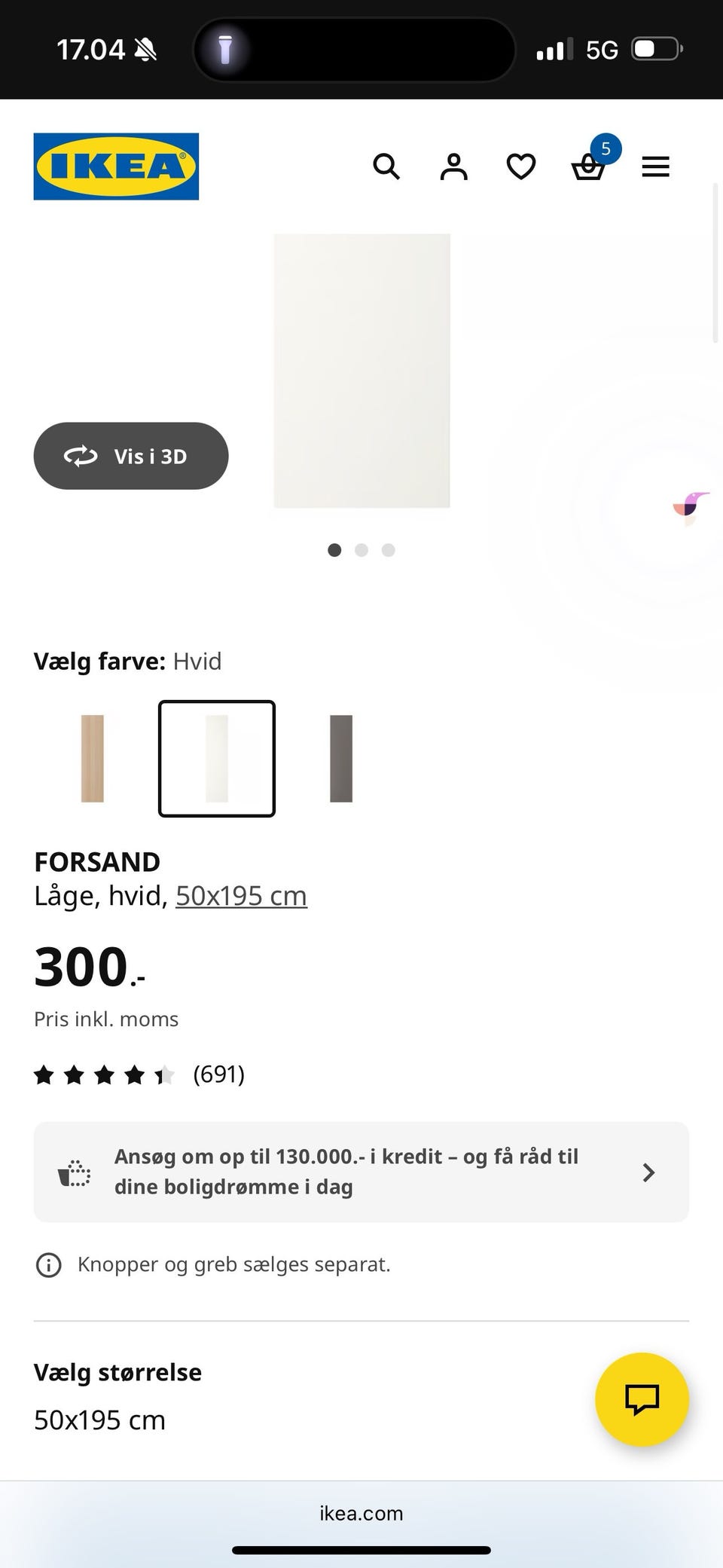This screenshot has width=723, height=1568.
Task: Open the user account profile icon
Action: (453, 167)
